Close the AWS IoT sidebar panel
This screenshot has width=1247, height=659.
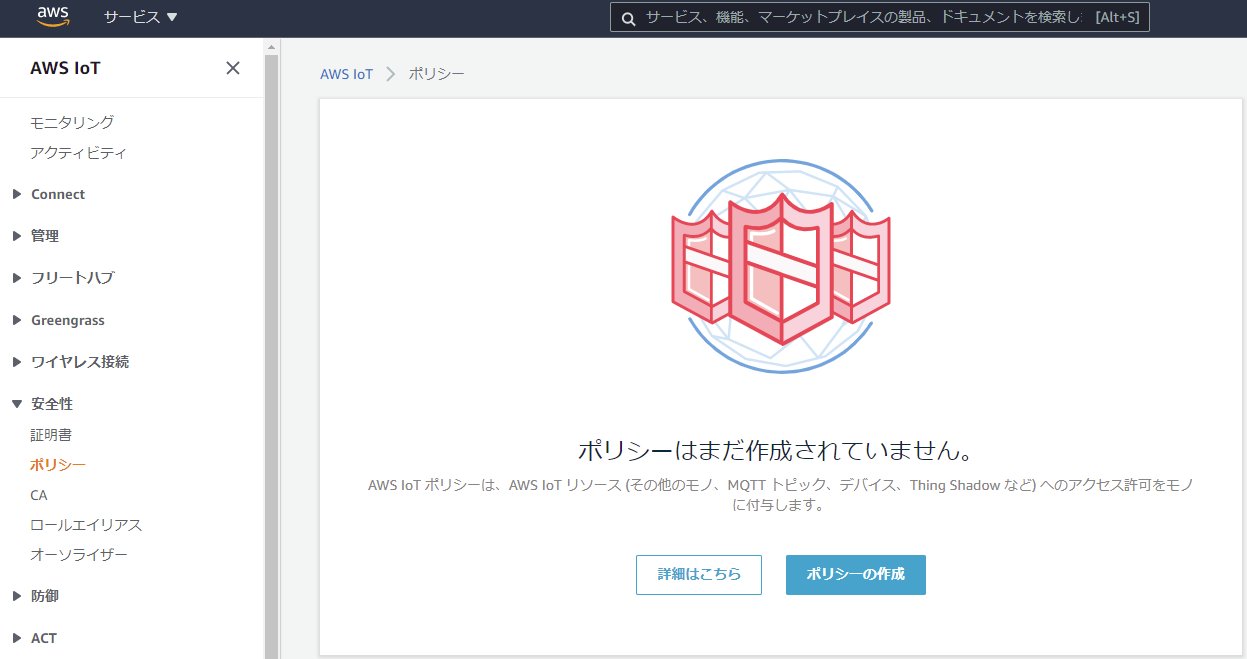[x=233, y=68]
